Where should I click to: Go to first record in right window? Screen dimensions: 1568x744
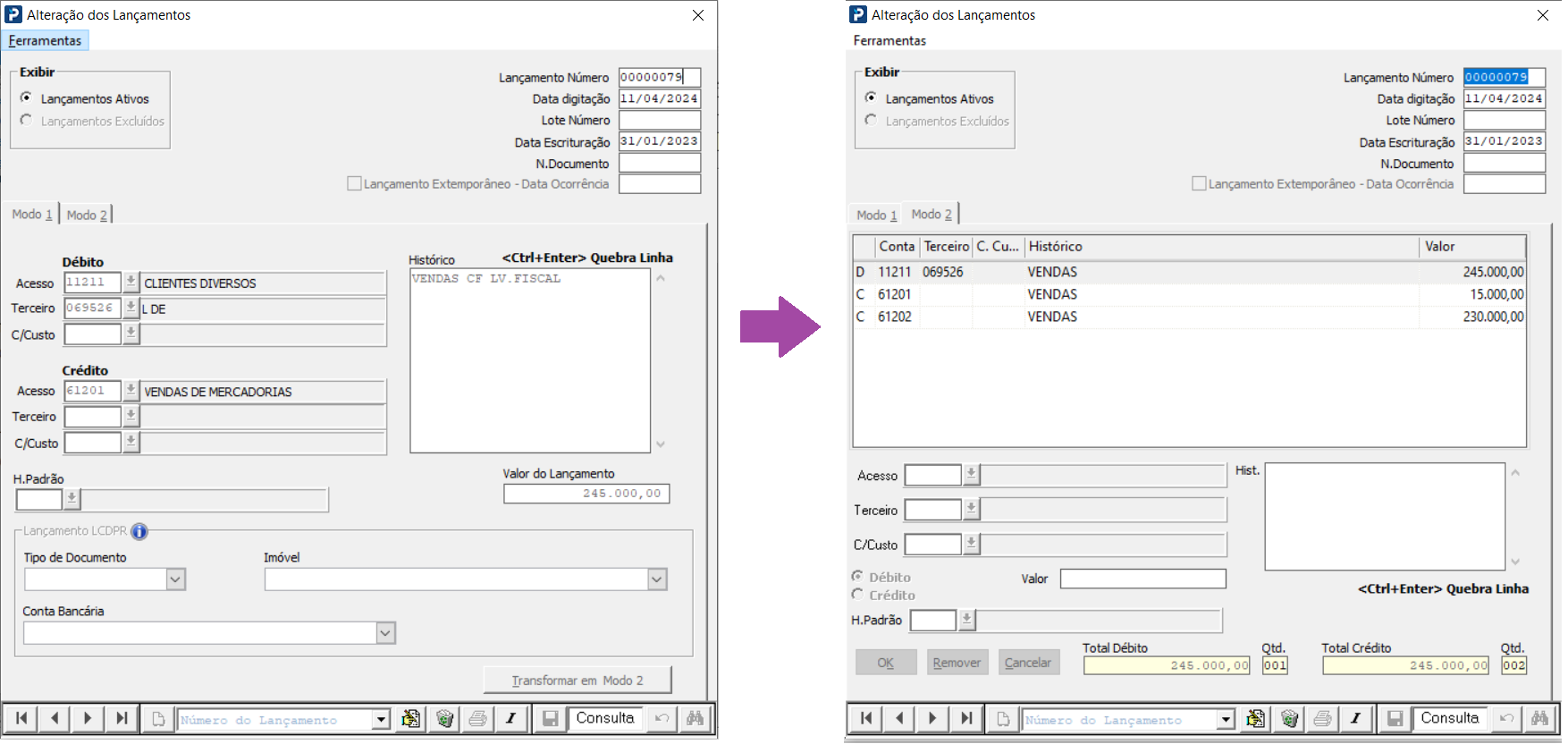866,718
